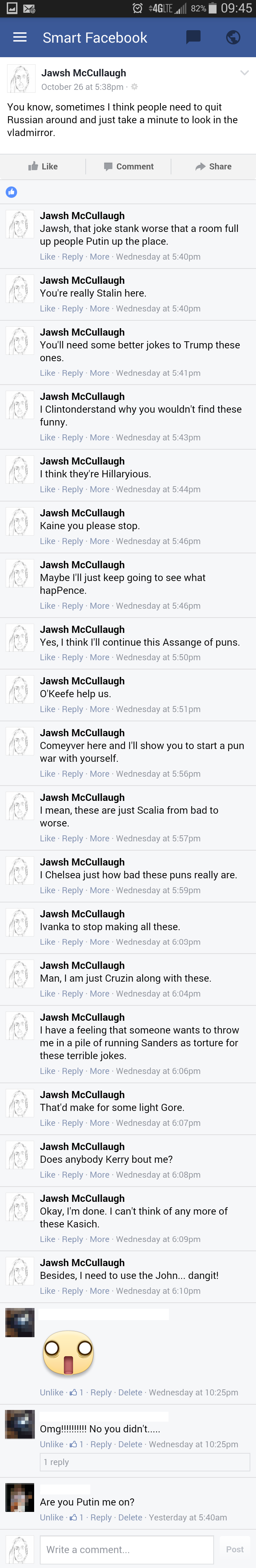Tap Jawsh McCullaugh's post avatar
The image size is (256, 1568).
click(21, 79)
